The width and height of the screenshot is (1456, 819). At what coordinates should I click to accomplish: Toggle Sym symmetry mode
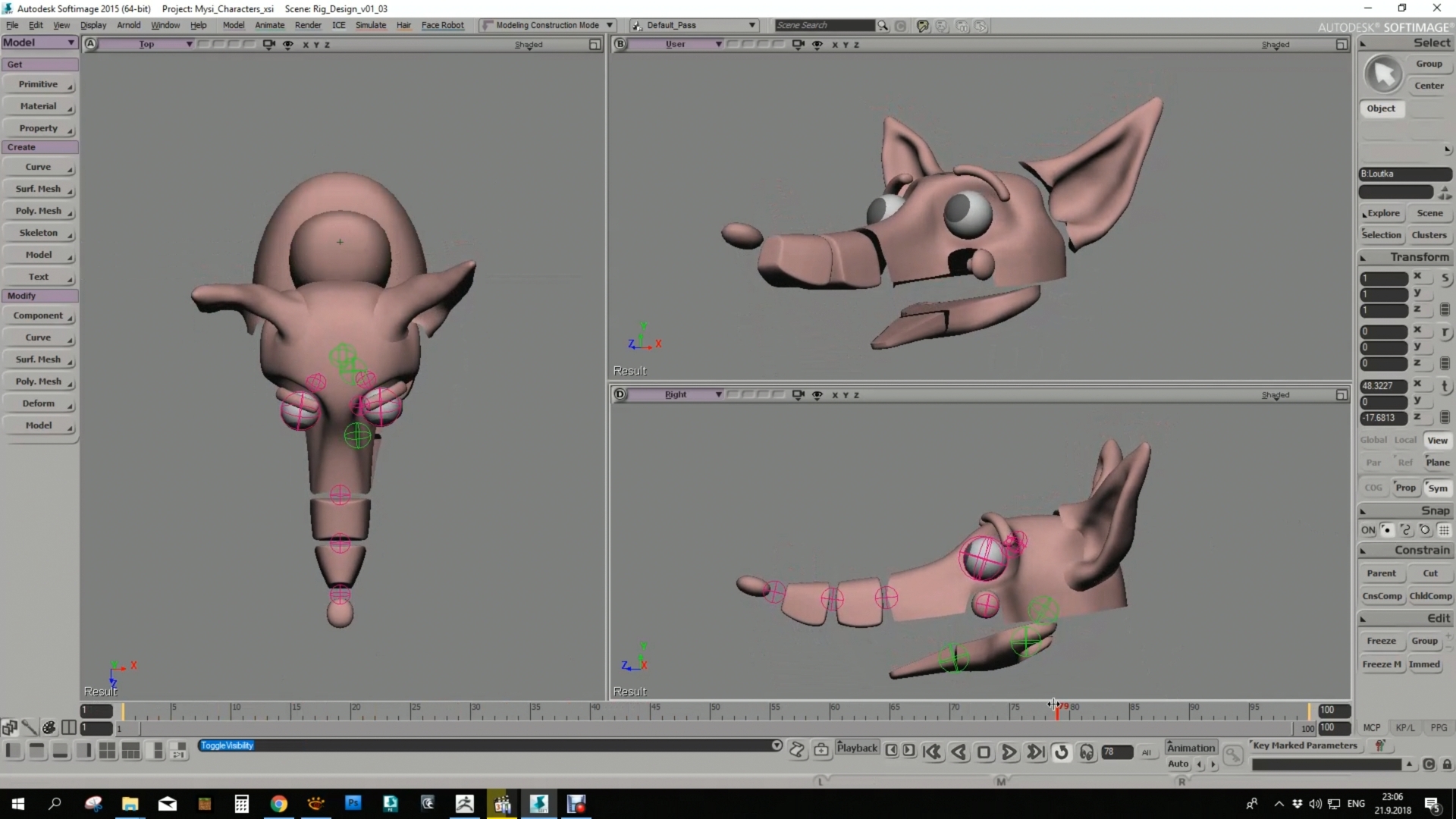pos(1437,488)
